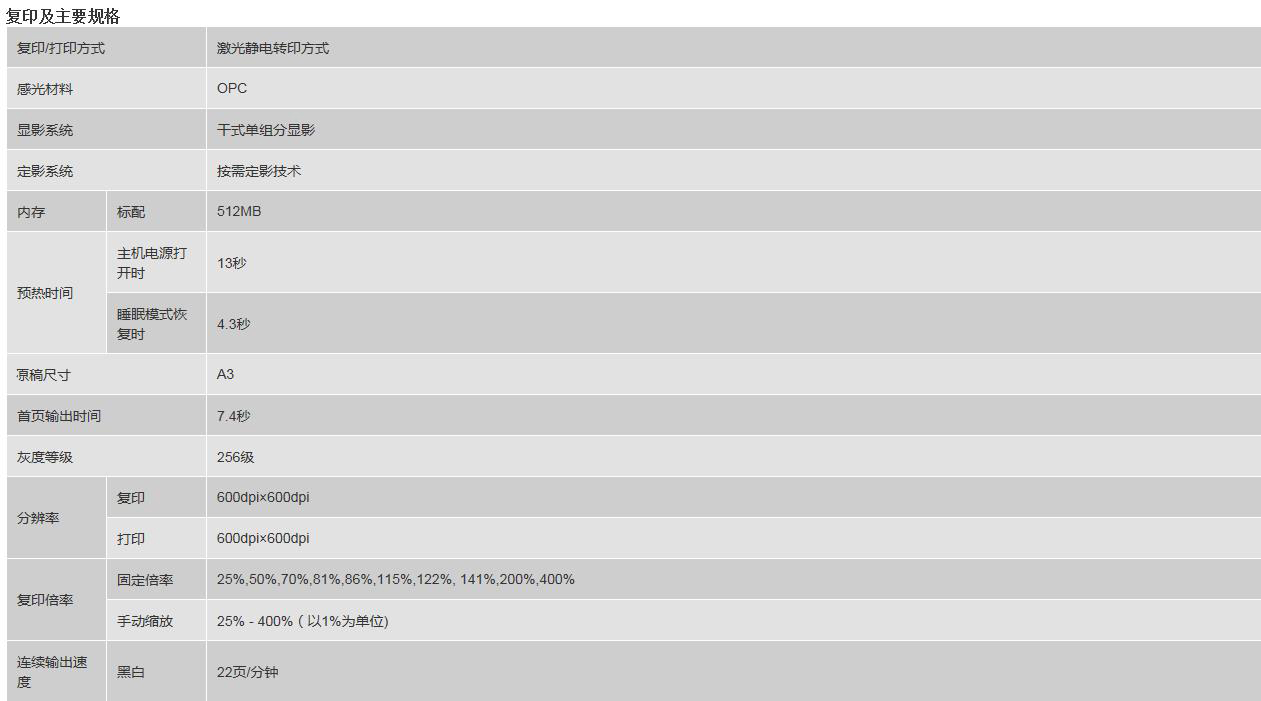Click the OPC value text
Screen dimensions: 1261x701
tap(232, 88)
